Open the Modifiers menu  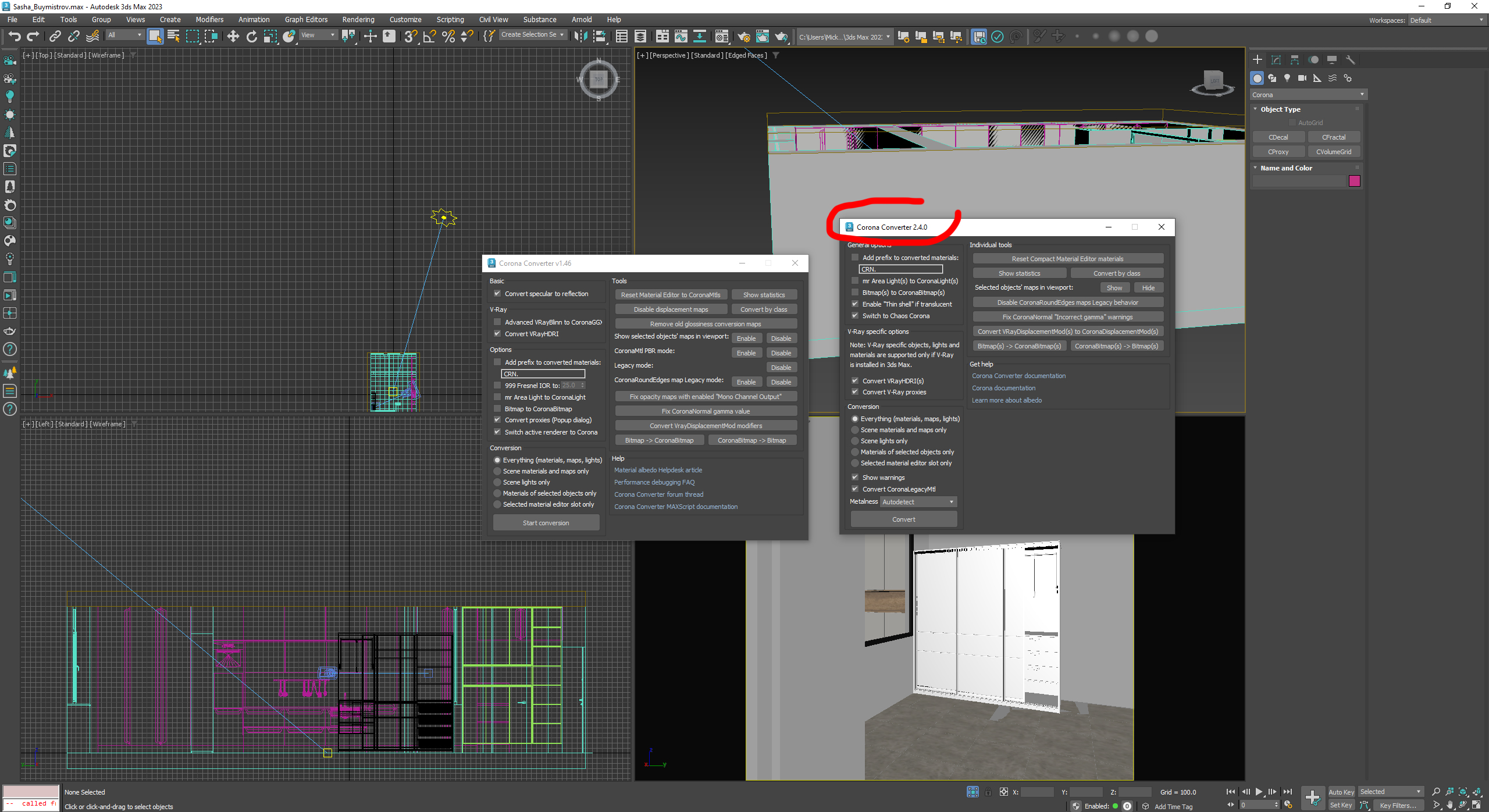tap(209, 20)
